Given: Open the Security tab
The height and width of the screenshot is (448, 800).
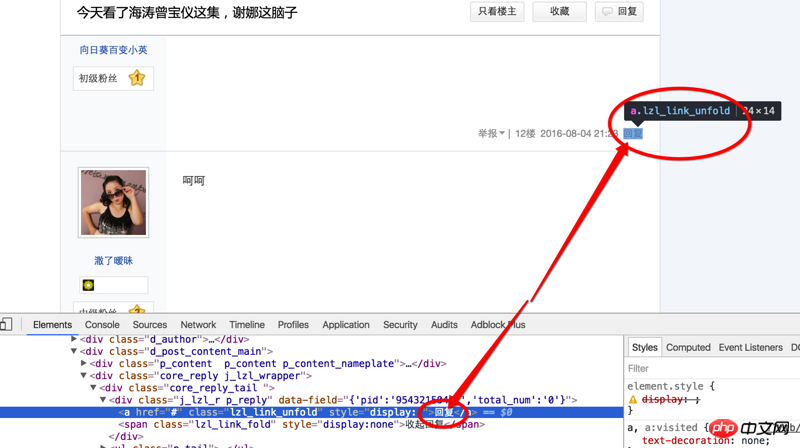Looking at the screenshot, I should pos(400,325).
